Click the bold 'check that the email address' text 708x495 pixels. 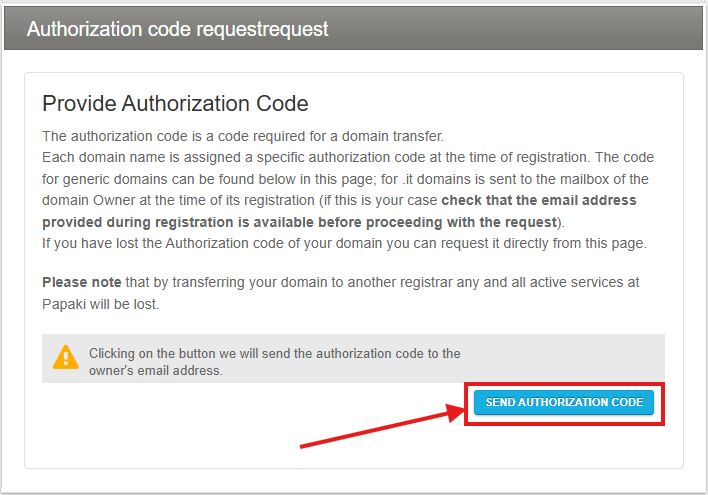pyautogui.click(x=539, y=200)
